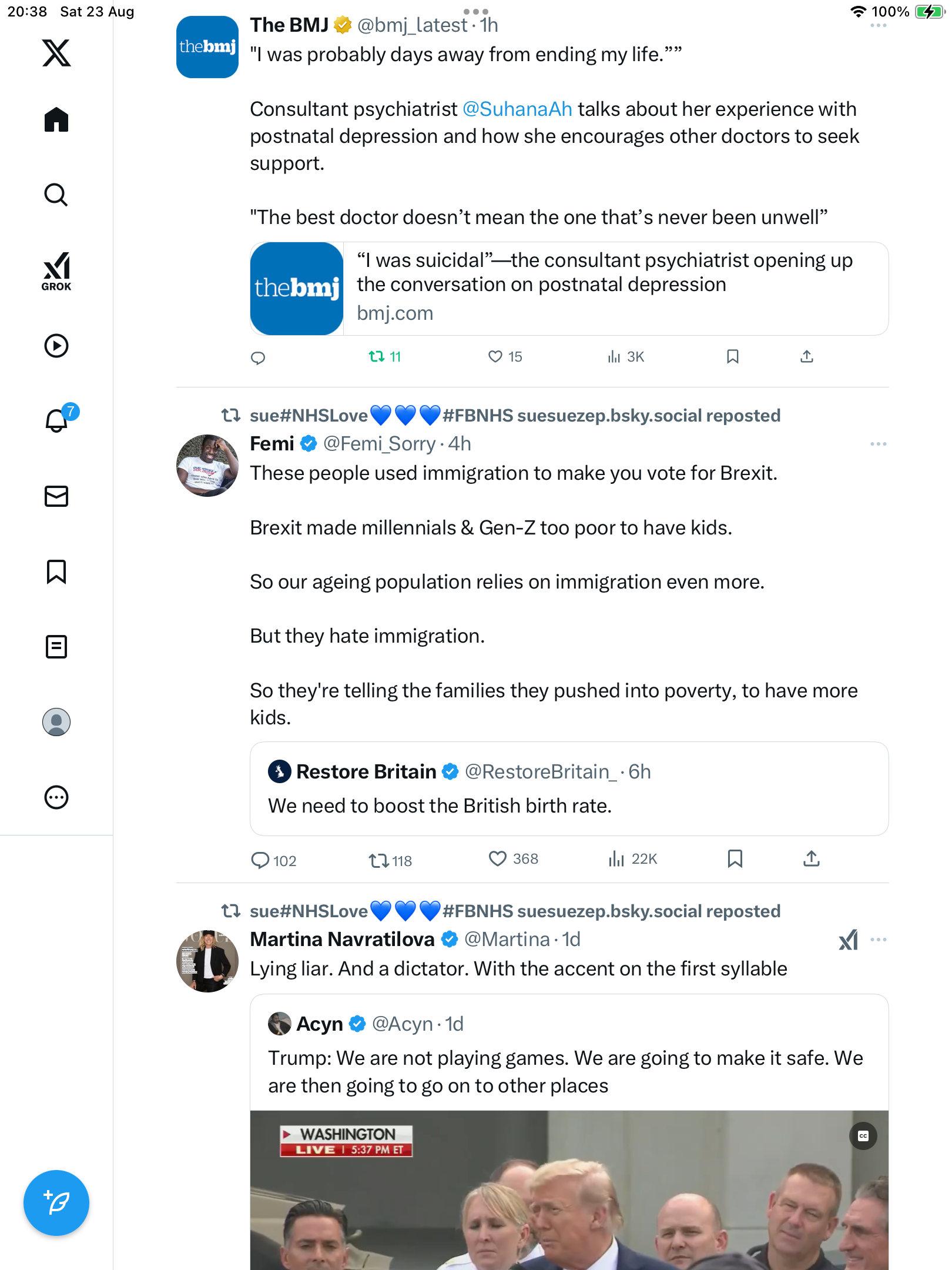Open the search page
952x1270 pixels.
56,195
